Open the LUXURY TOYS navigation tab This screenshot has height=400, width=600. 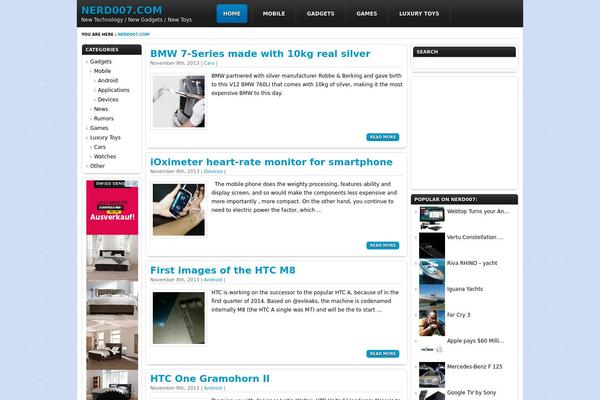coord(419,14)
